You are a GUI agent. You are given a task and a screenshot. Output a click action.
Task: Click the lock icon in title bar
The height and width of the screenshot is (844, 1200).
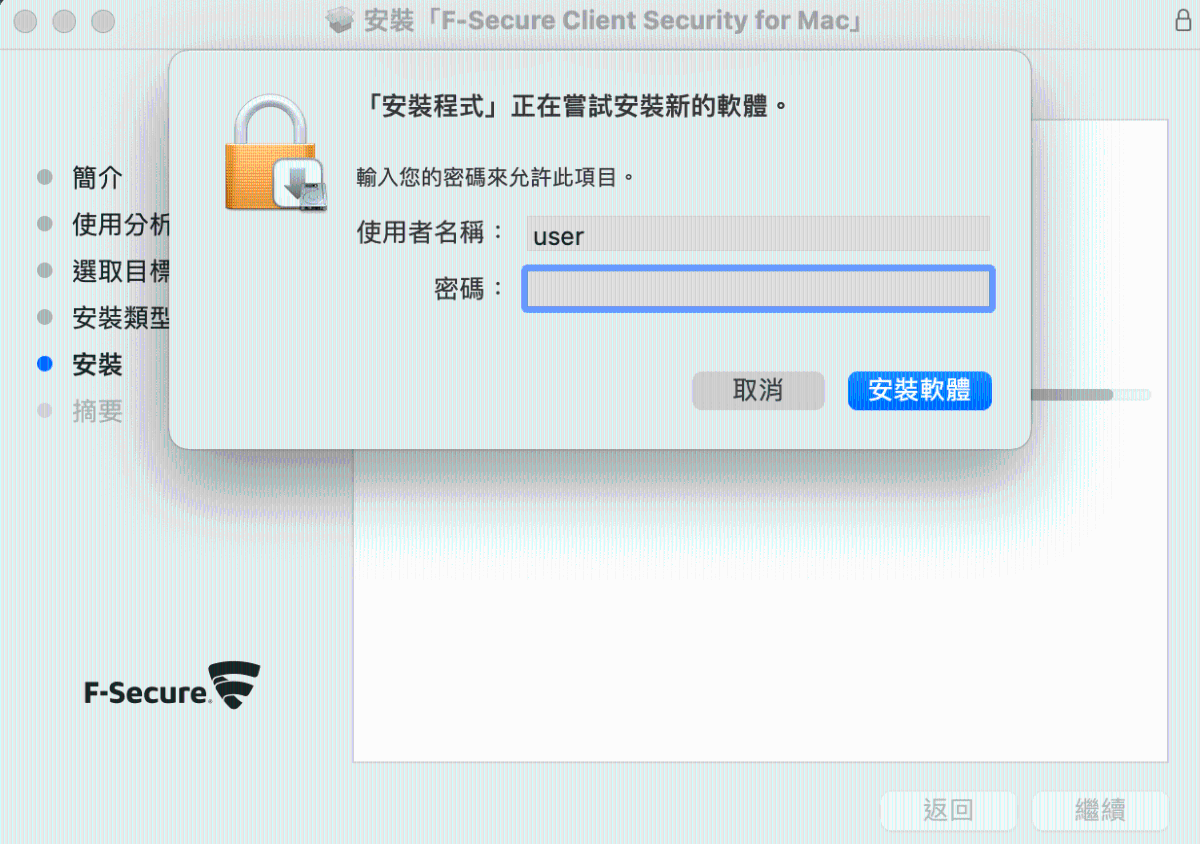point(1183,21)
